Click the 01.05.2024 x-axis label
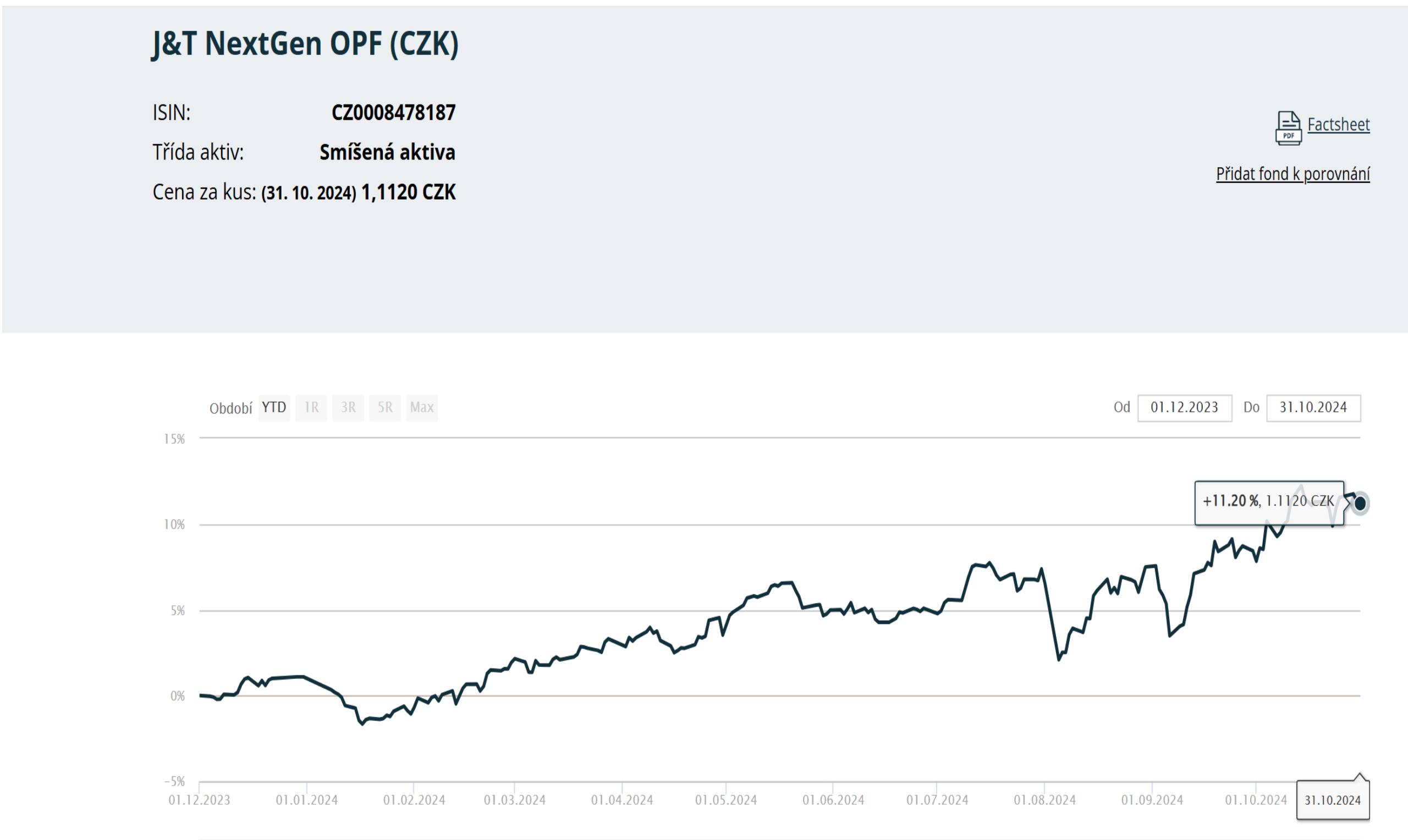Viewport: 1408px width, 840px height. click(726, 800)
